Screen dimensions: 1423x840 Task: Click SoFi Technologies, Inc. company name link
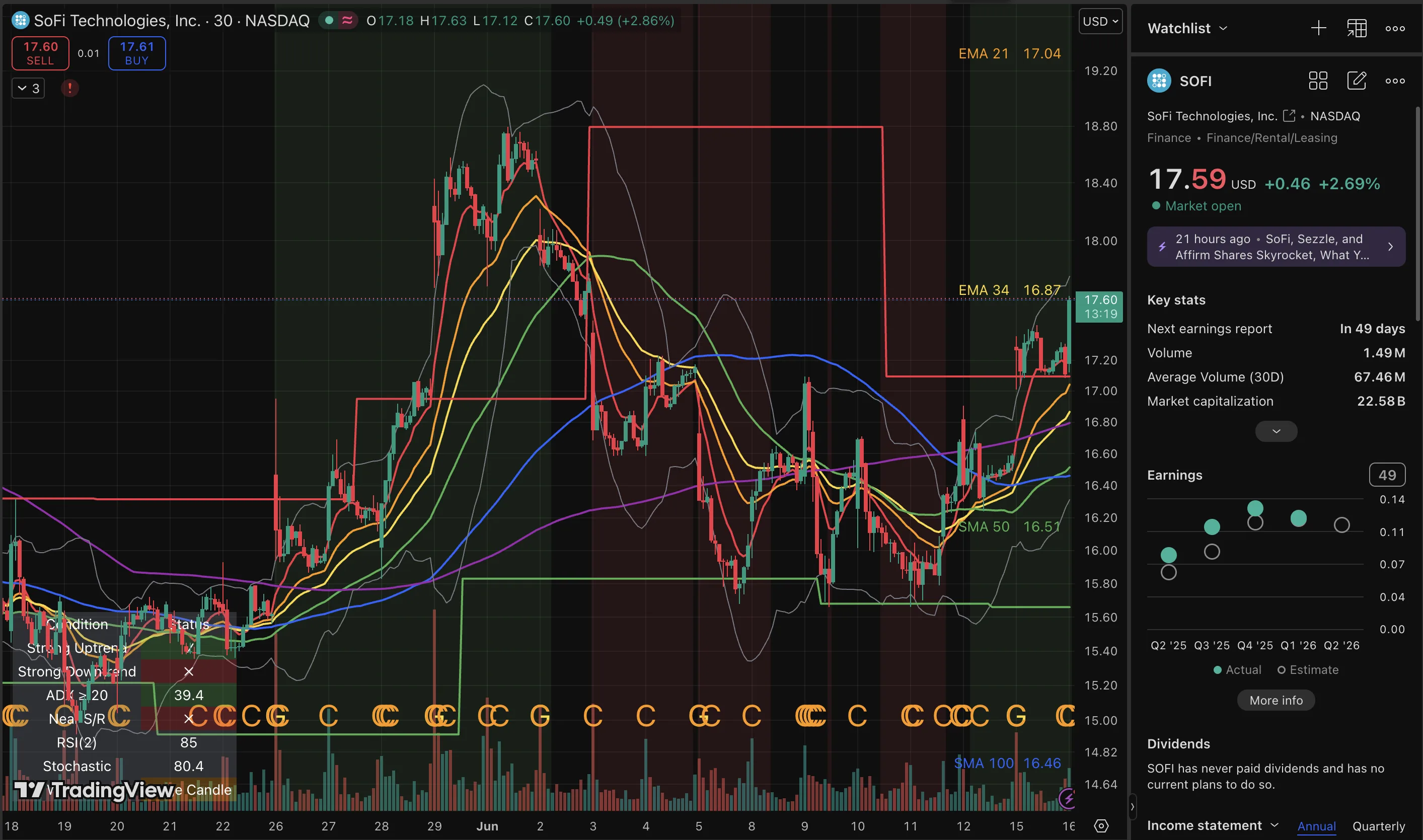pos(1212,116)
